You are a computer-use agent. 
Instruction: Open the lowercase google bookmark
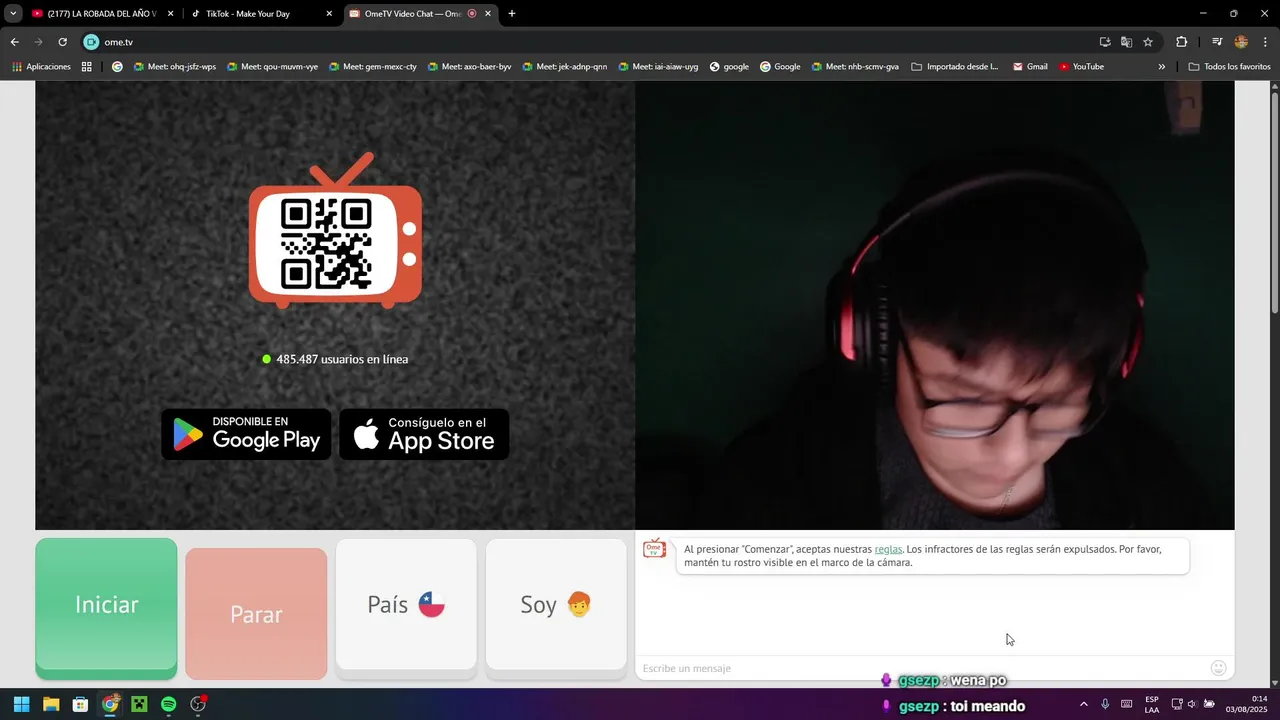[x=729, y=67]
